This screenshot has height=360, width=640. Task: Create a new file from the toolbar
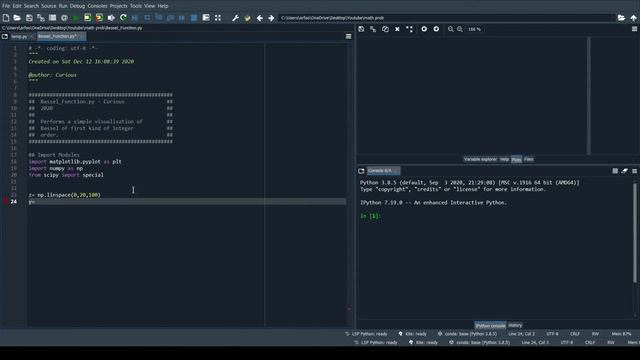(x=6, y=18)
